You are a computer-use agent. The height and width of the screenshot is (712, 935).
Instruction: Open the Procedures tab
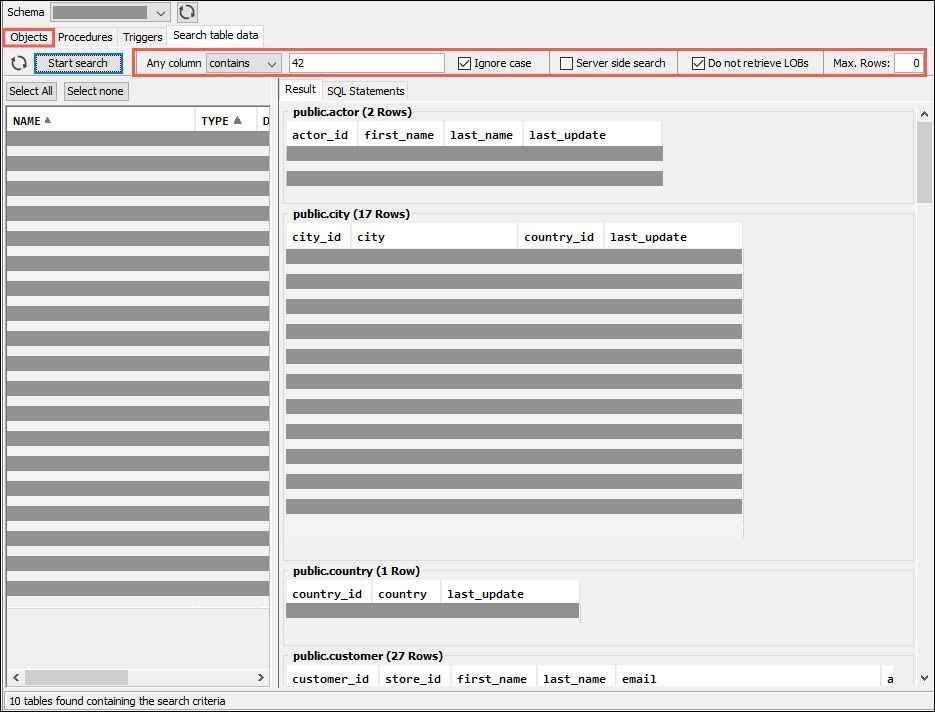(x=85, y=37)
